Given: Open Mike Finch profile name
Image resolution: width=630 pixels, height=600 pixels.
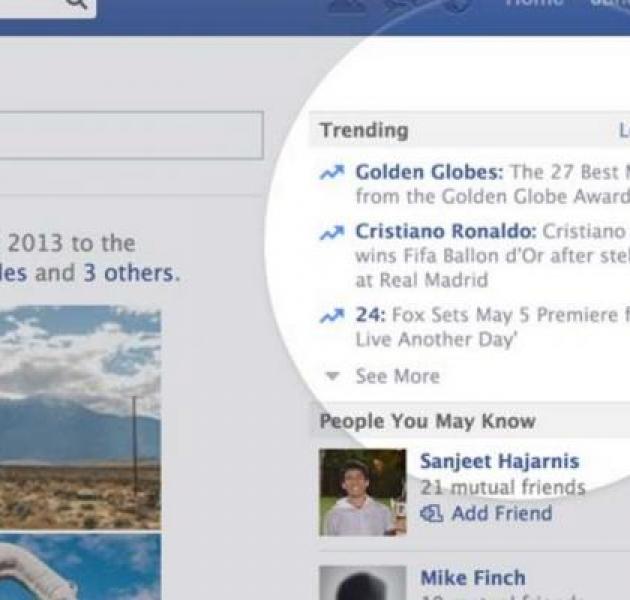Looking at the screenshot, I should click(x=472, y=578).
